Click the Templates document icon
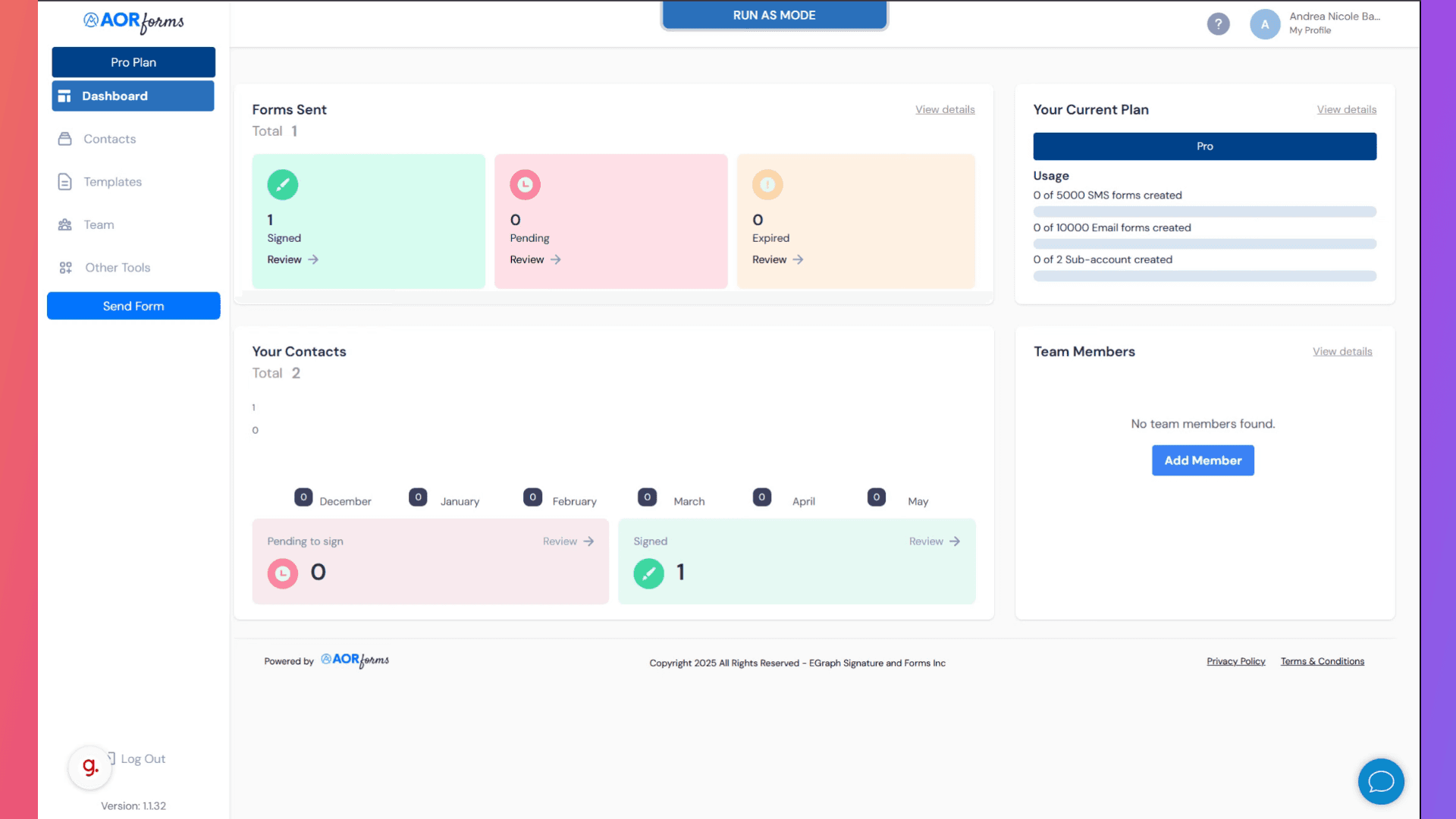1456x819 pixels. coord(65,182)
